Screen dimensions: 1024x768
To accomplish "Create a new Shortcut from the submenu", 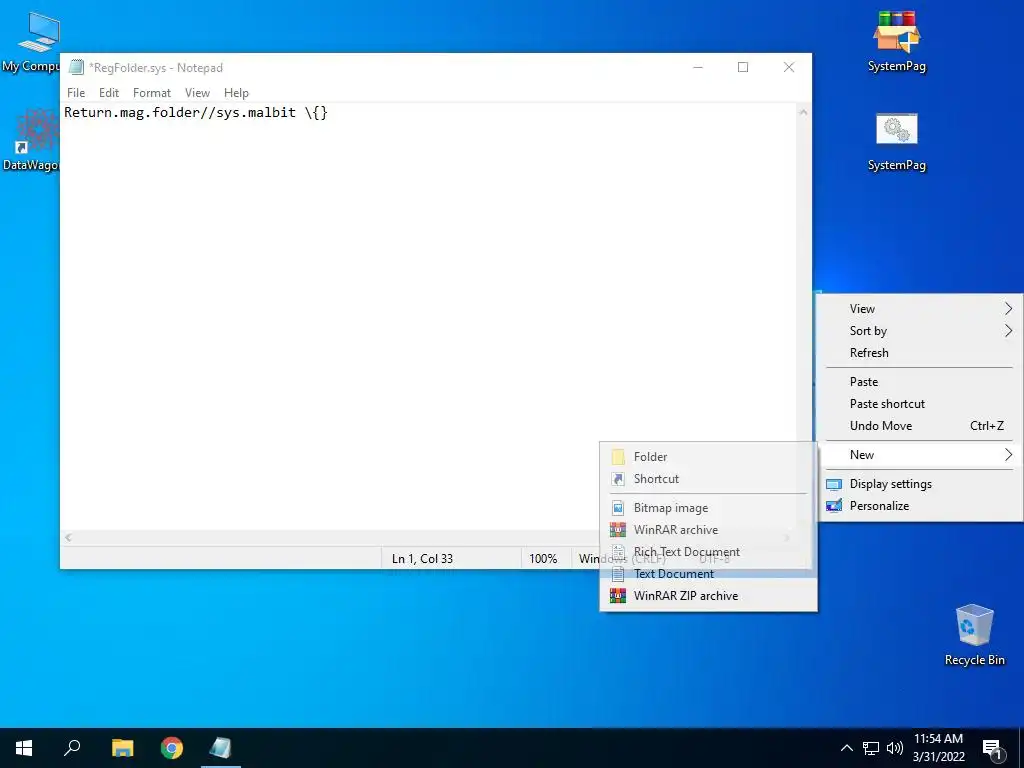I will [x=708, y=479].
